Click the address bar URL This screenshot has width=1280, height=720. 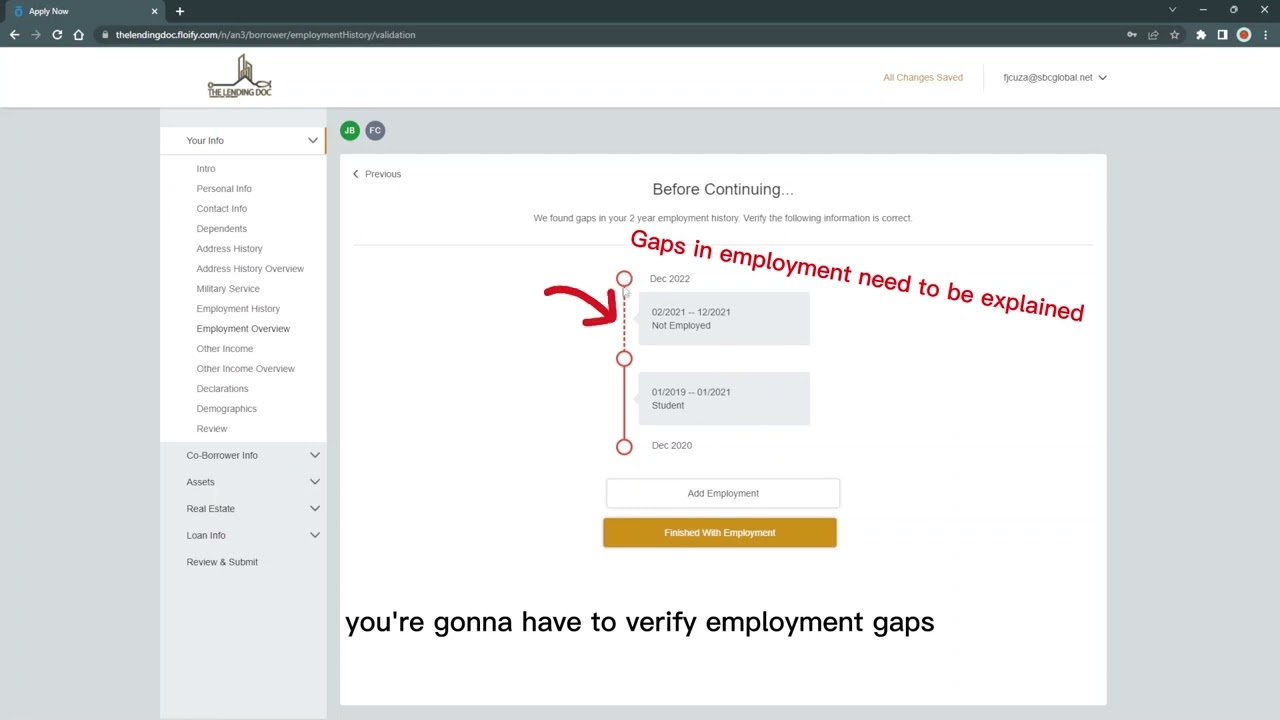265,34
